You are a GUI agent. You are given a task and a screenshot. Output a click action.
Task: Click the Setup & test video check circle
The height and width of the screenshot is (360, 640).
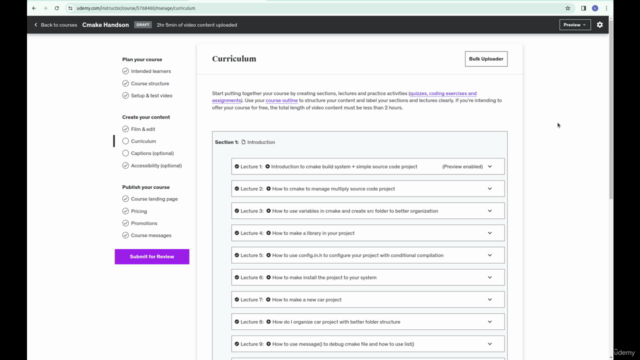click(x=125, y=96)
